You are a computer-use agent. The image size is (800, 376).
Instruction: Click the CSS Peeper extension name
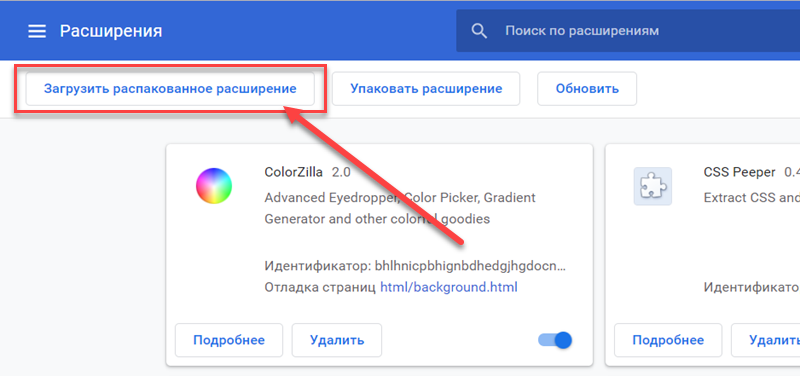click(x=739, y=172)
